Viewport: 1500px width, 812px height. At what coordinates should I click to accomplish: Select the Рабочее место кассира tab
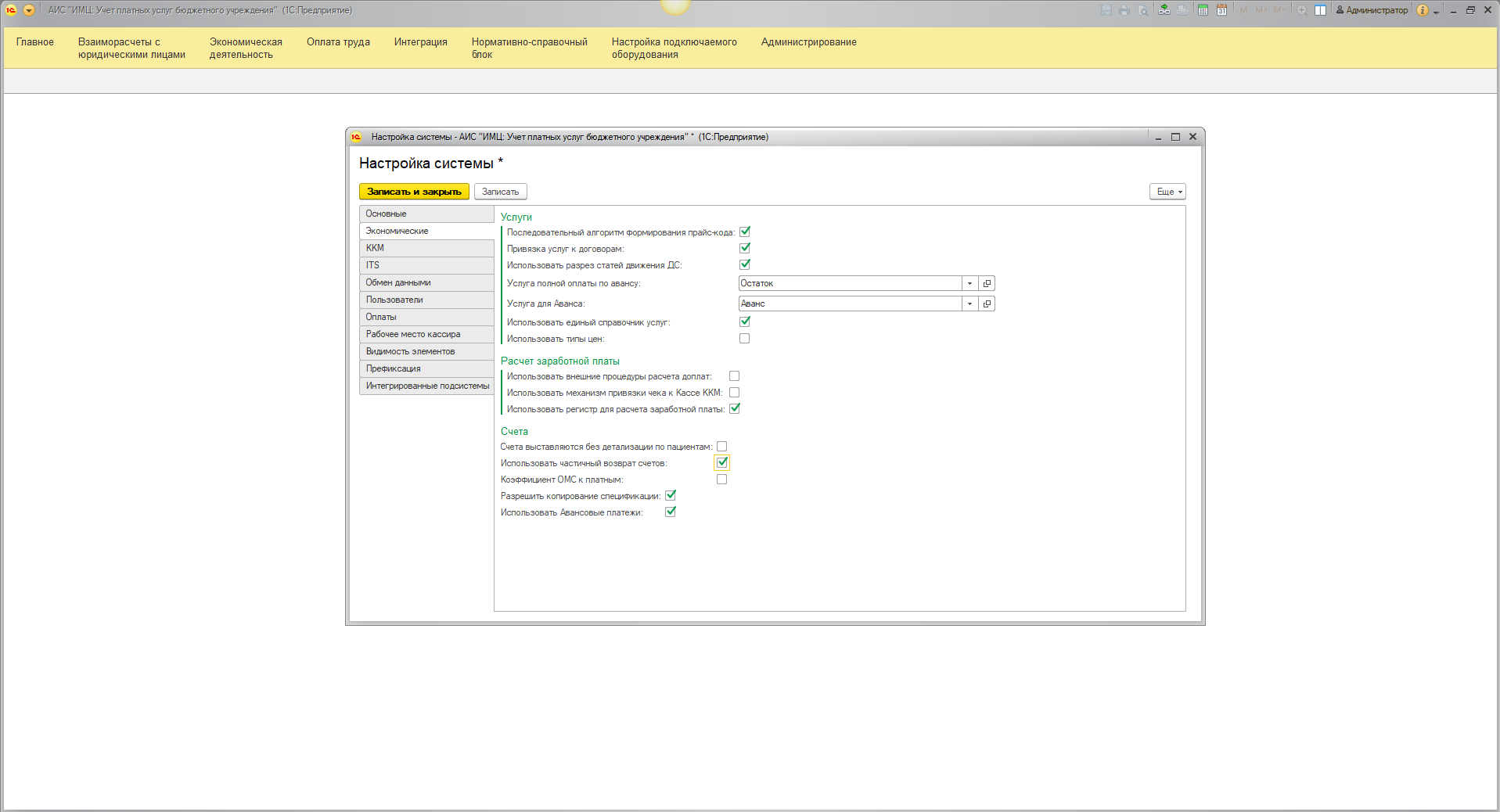(x=426, y=334)
